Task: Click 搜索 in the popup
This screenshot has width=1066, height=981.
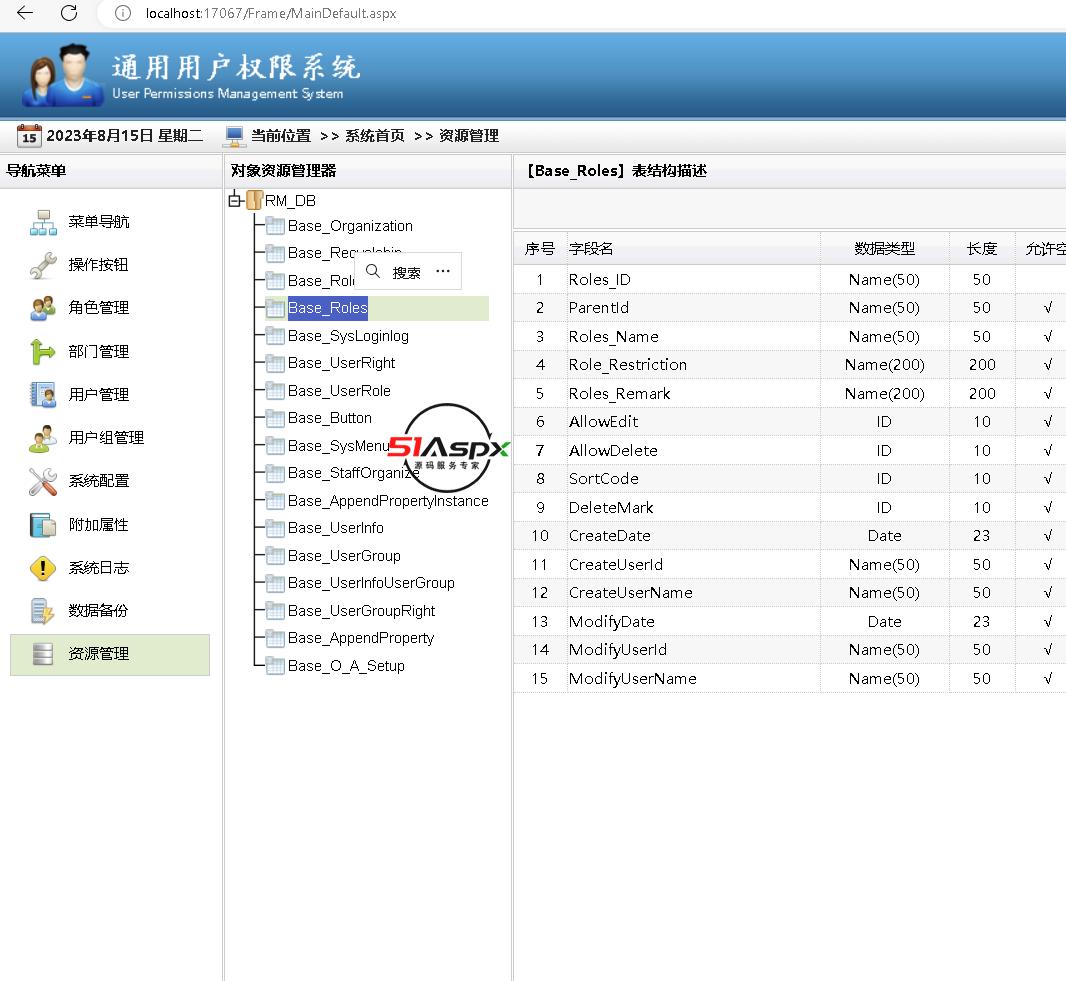Action: [x=407, y=273]
